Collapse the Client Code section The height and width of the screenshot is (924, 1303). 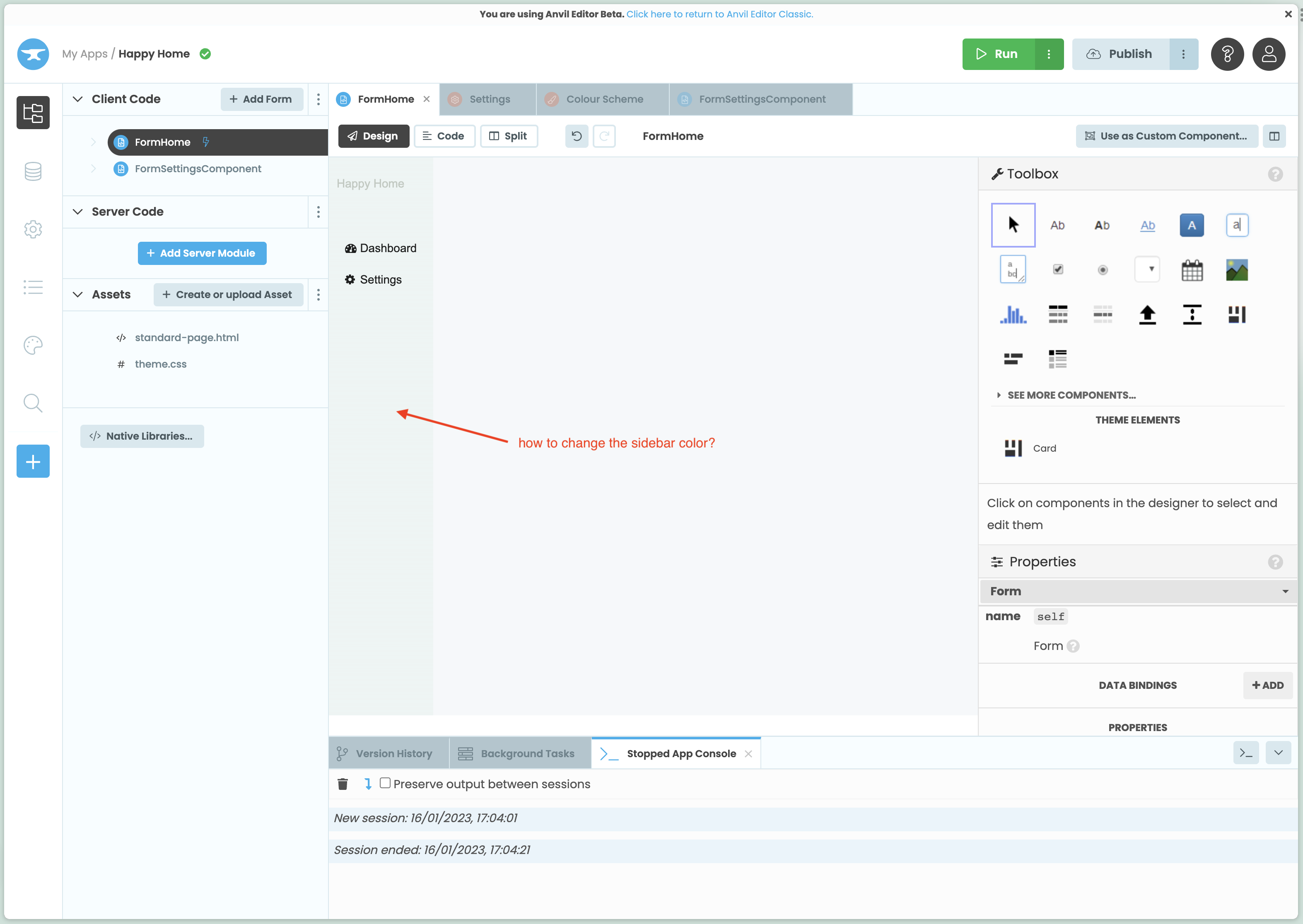coord(78,99)
